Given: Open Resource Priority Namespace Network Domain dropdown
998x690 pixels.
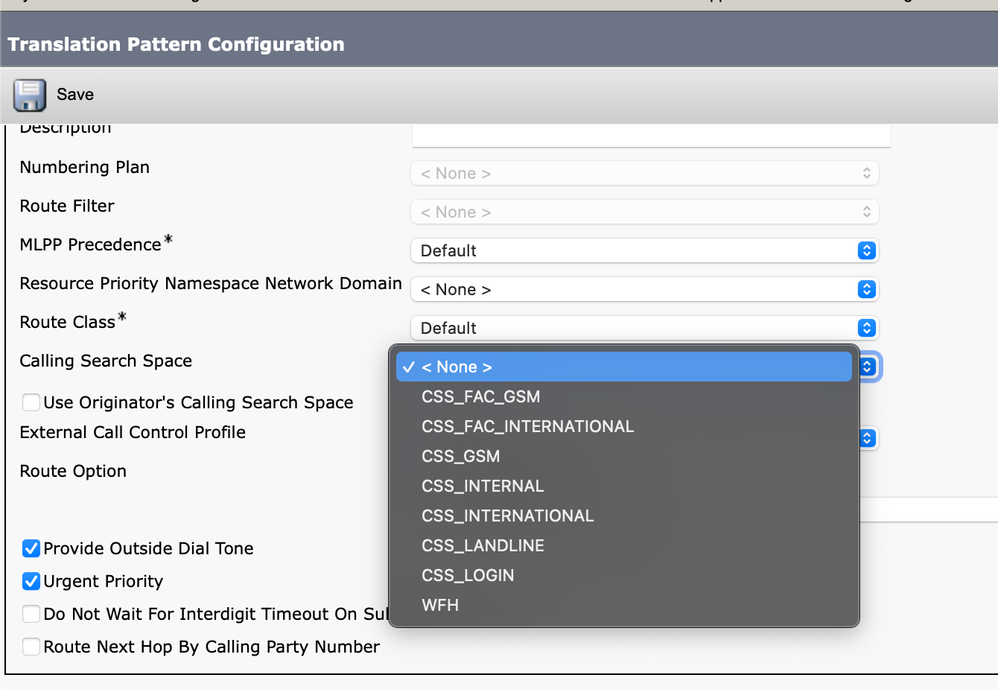Looking at the screenshot, I should coord(645,290).
